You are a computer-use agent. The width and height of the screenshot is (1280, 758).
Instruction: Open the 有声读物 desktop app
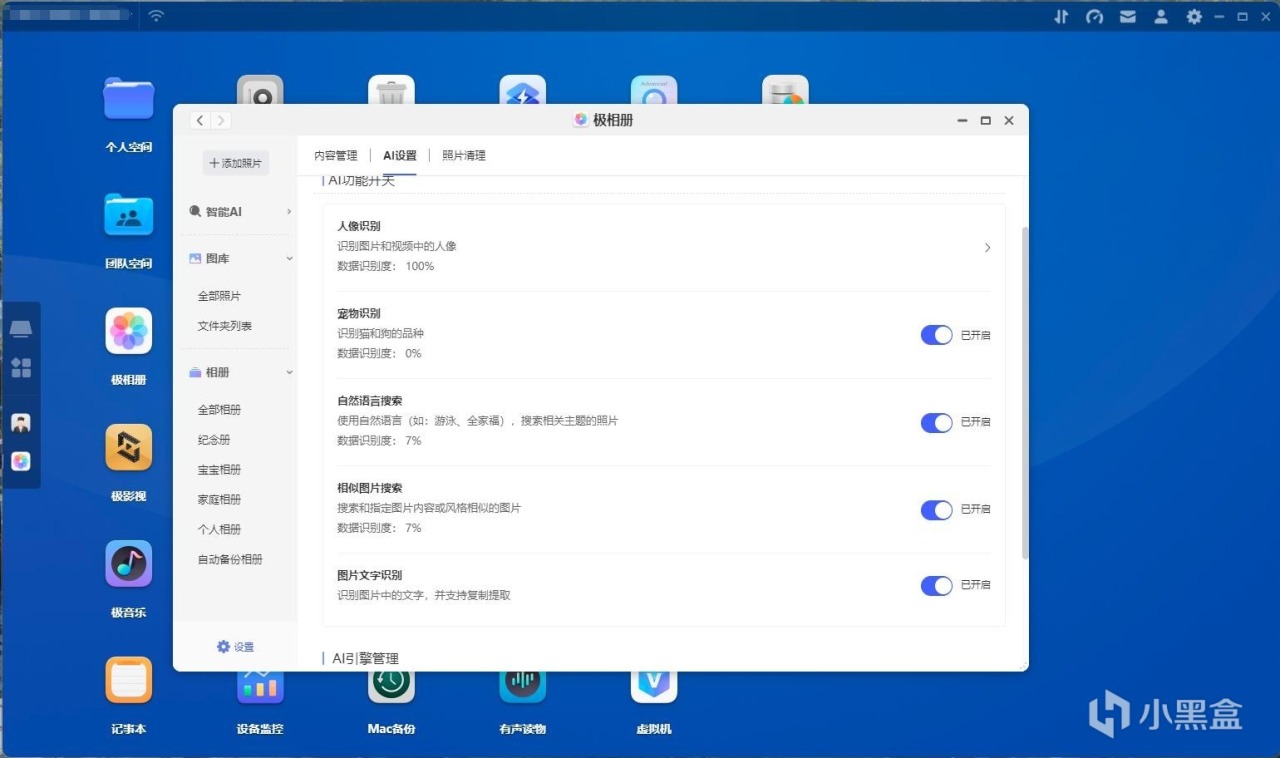click(x=522, y=686)
